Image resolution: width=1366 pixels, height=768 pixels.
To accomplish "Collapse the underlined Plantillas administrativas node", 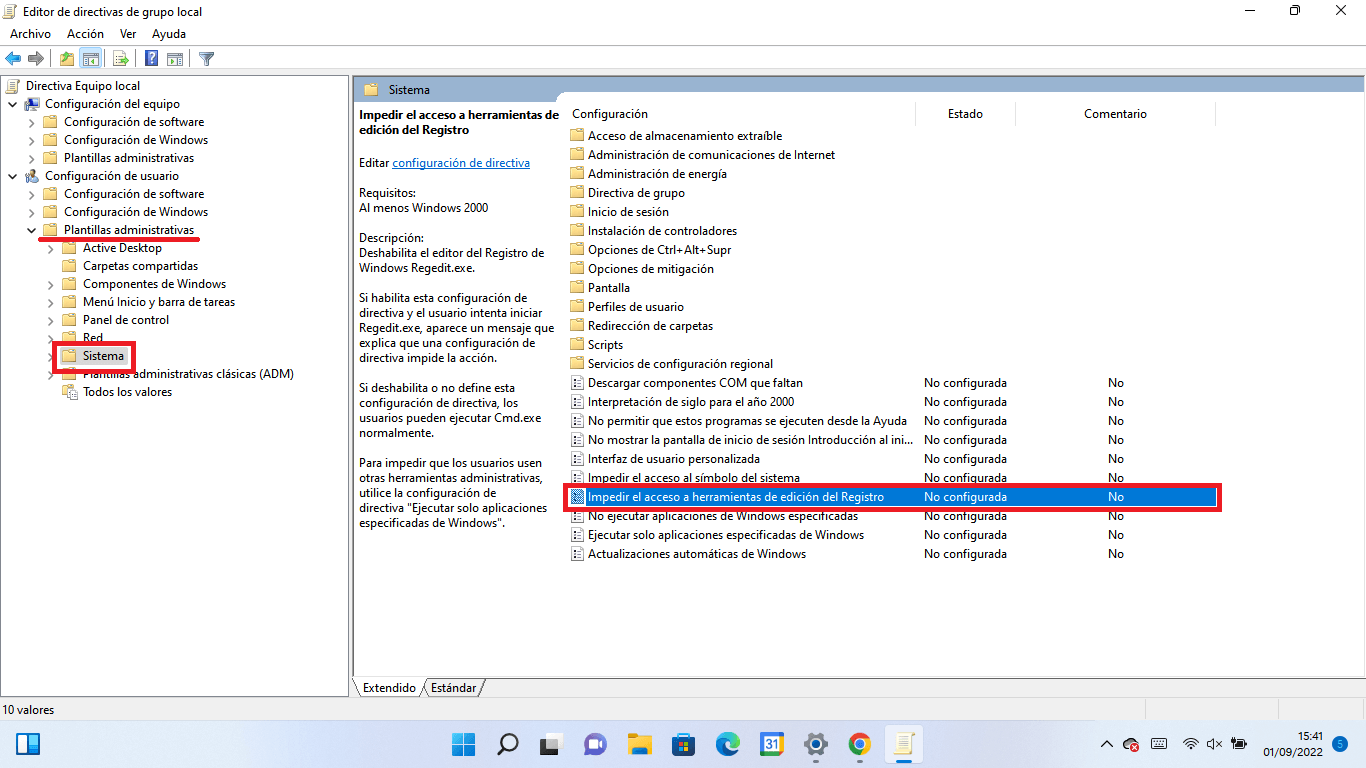I will [x=31, y=230].
